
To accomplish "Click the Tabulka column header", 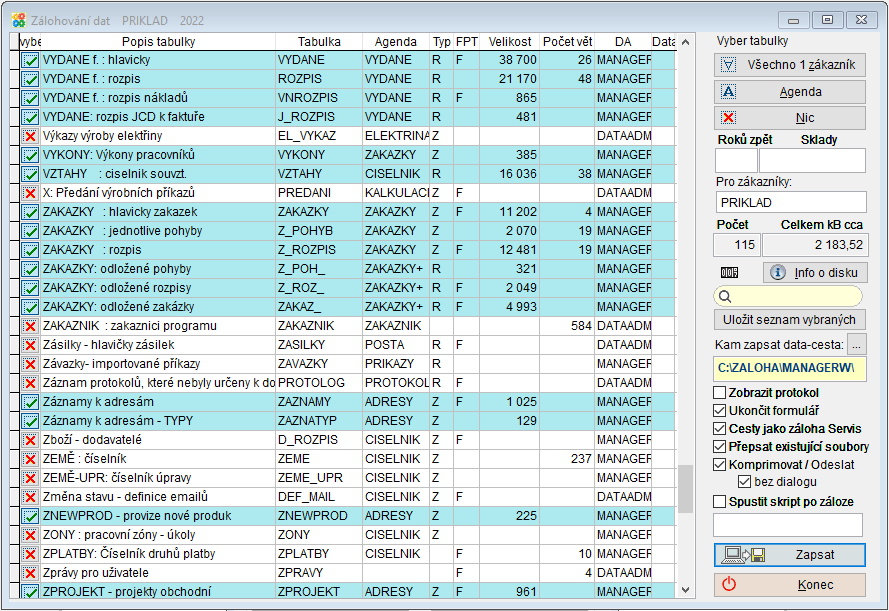I will [x=319, y=42].
